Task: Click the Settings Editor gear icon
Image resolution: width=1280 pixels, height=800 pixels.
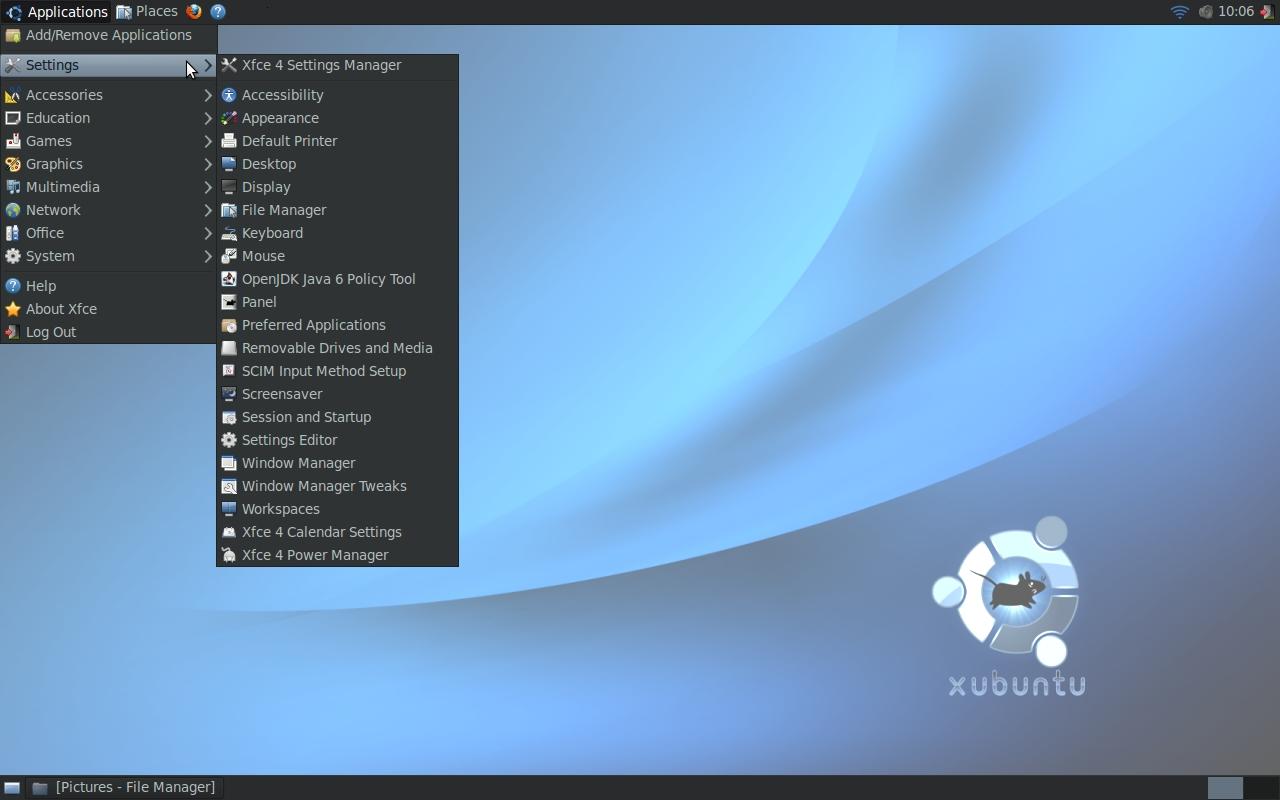Action: click(229, 440)
